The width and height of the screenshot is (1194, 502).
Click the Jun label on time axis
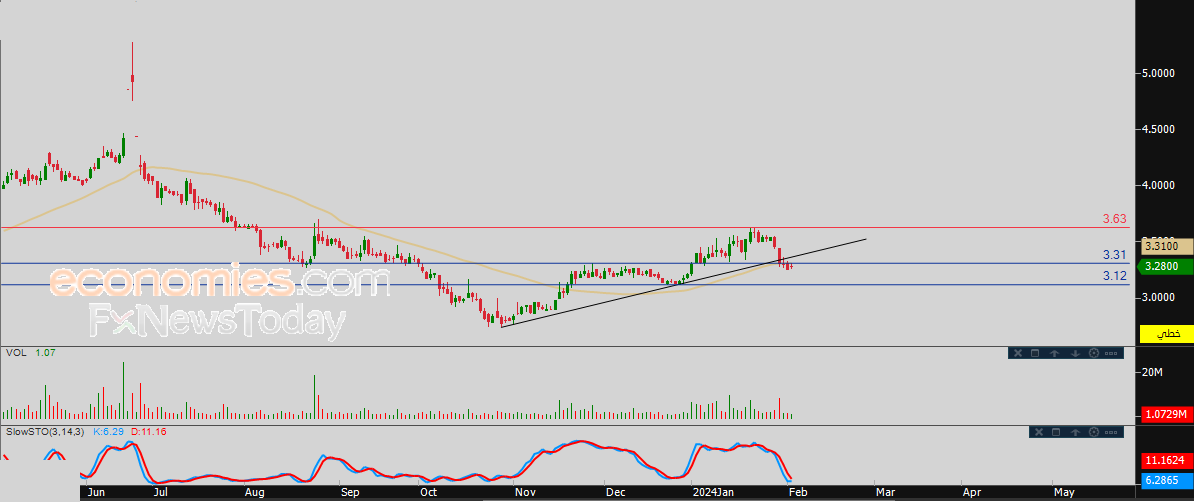click(98, 493)
